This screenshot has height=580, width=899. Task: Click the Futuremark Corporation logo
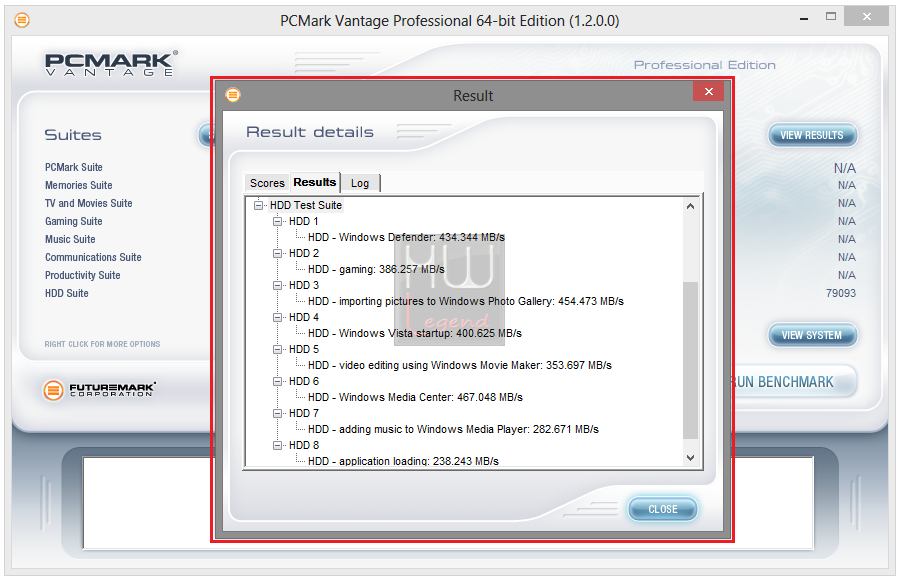click(x=99, y=390)
